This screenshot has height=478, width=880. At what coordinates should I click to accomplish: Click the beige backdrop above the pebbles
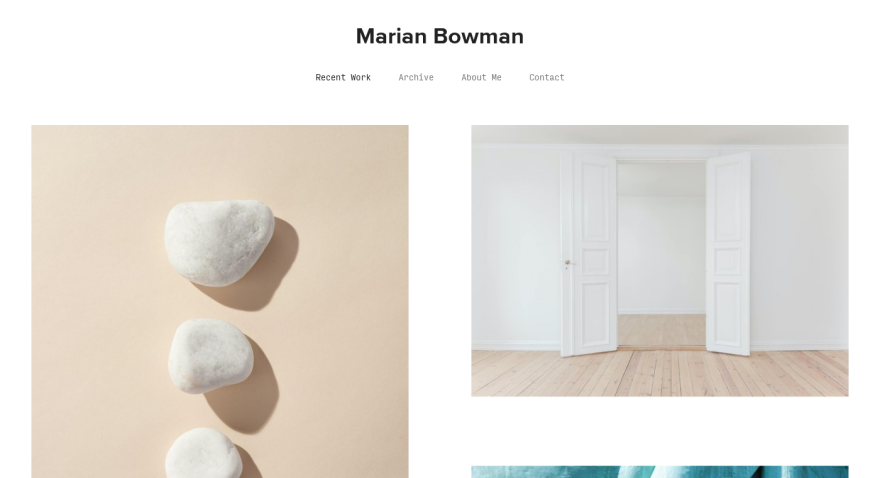point(220,160)
